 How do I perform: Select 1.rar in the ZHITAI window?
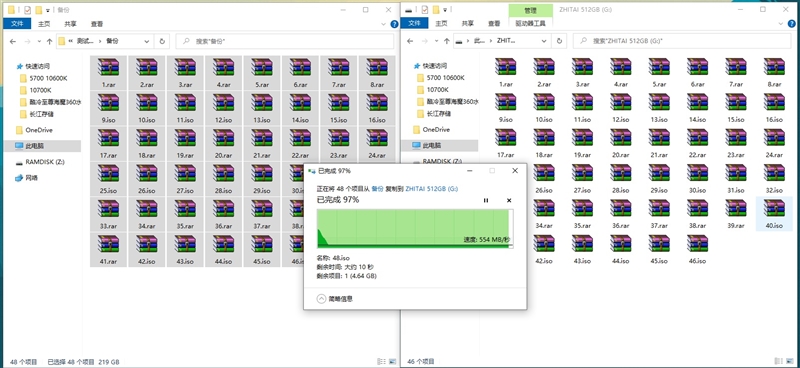(505, 72)
